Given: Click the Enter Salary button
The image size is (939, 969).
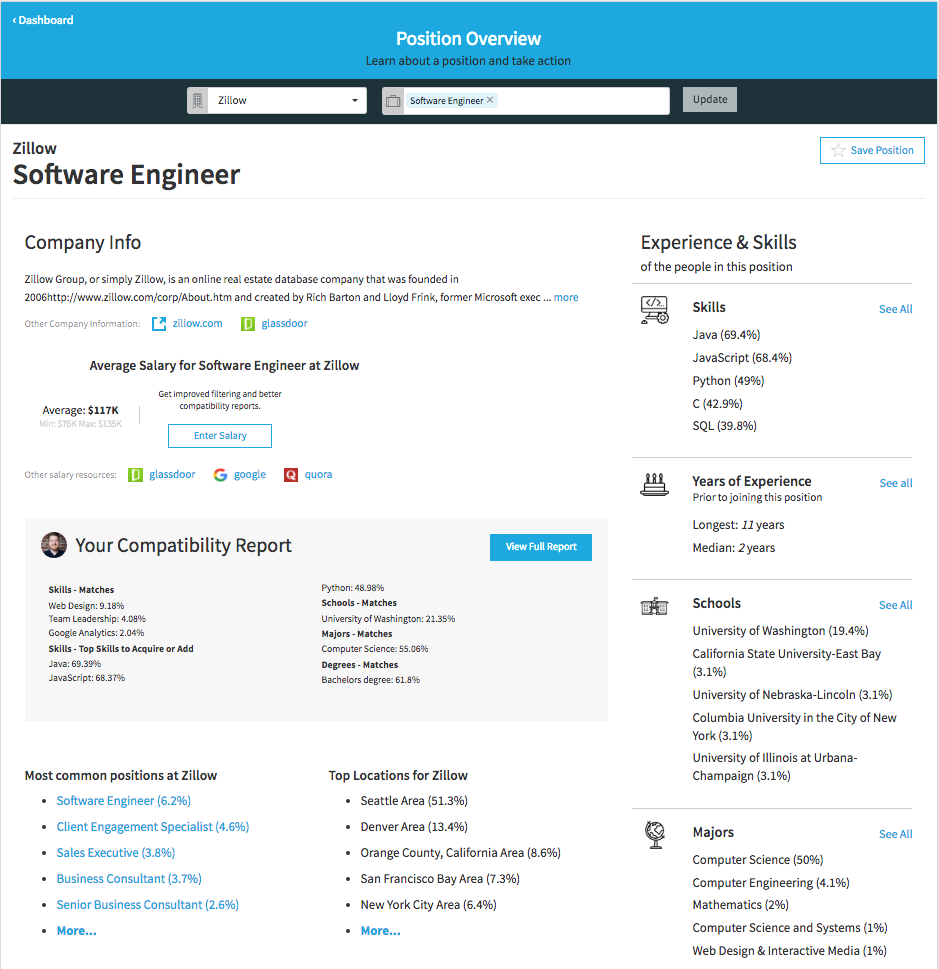Looking at the screenshot, I should coord(220,436).
